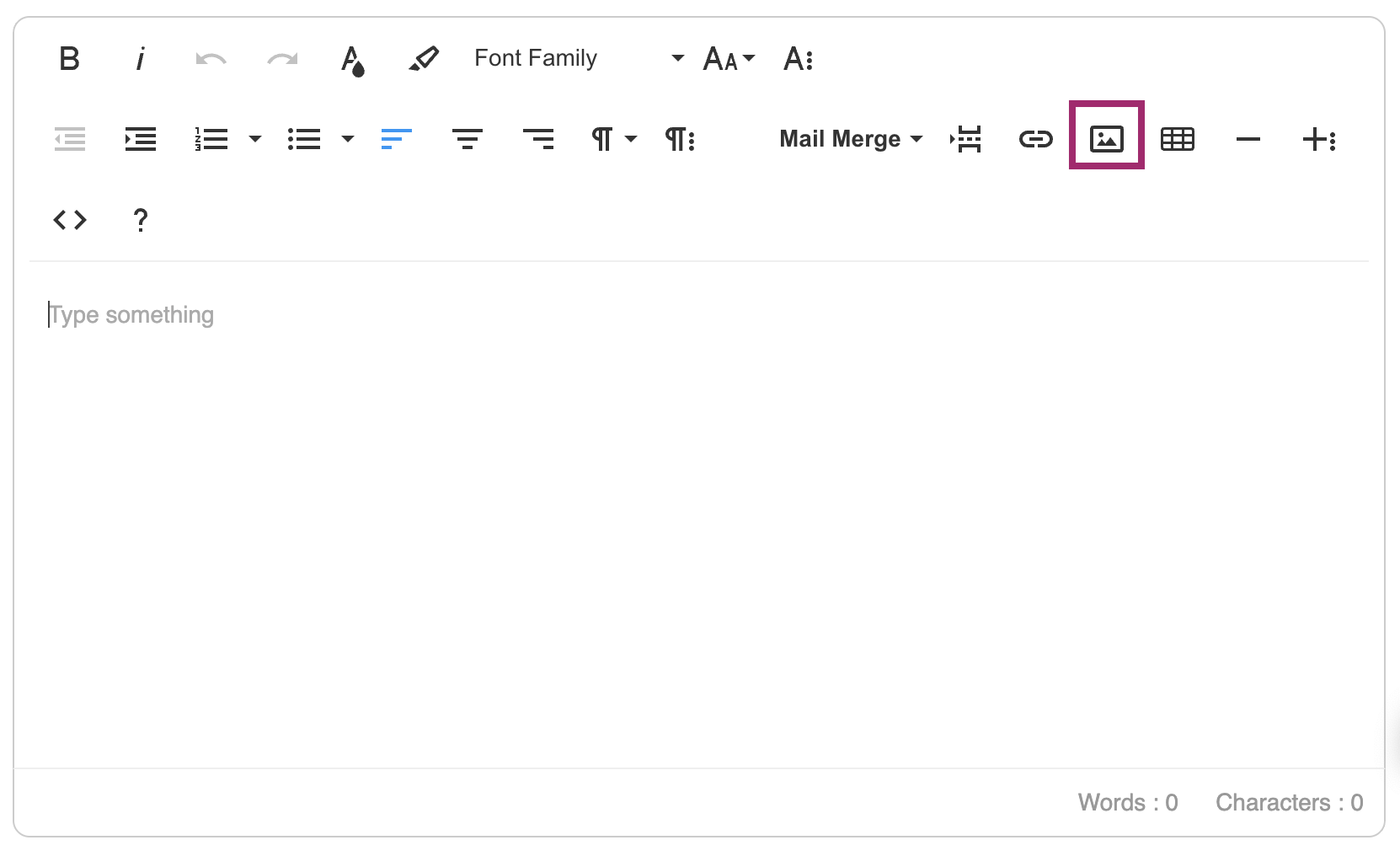Click the Words counter
1400x856 pixels.
click(x=1128, y=802)
